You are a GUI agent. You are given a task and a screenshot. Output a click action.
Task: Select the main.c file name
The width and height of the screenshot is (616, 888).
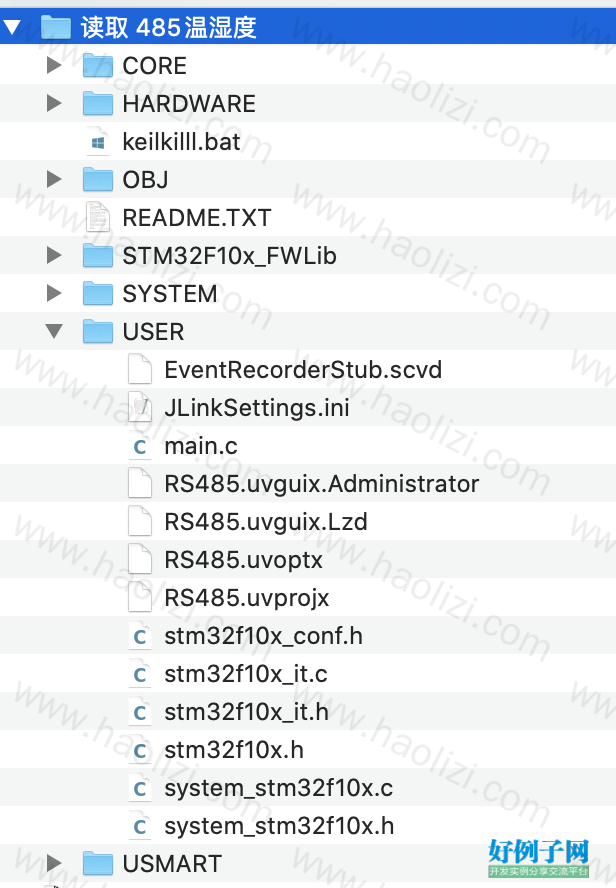coord(201,446)
